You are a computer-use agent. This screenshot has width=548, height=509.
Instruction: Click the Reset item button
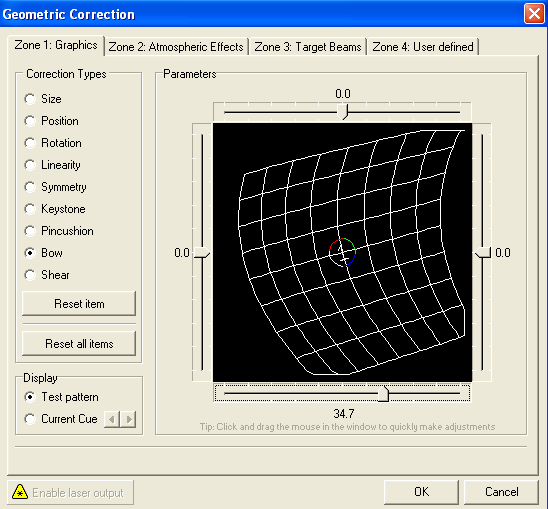[79, 303]
